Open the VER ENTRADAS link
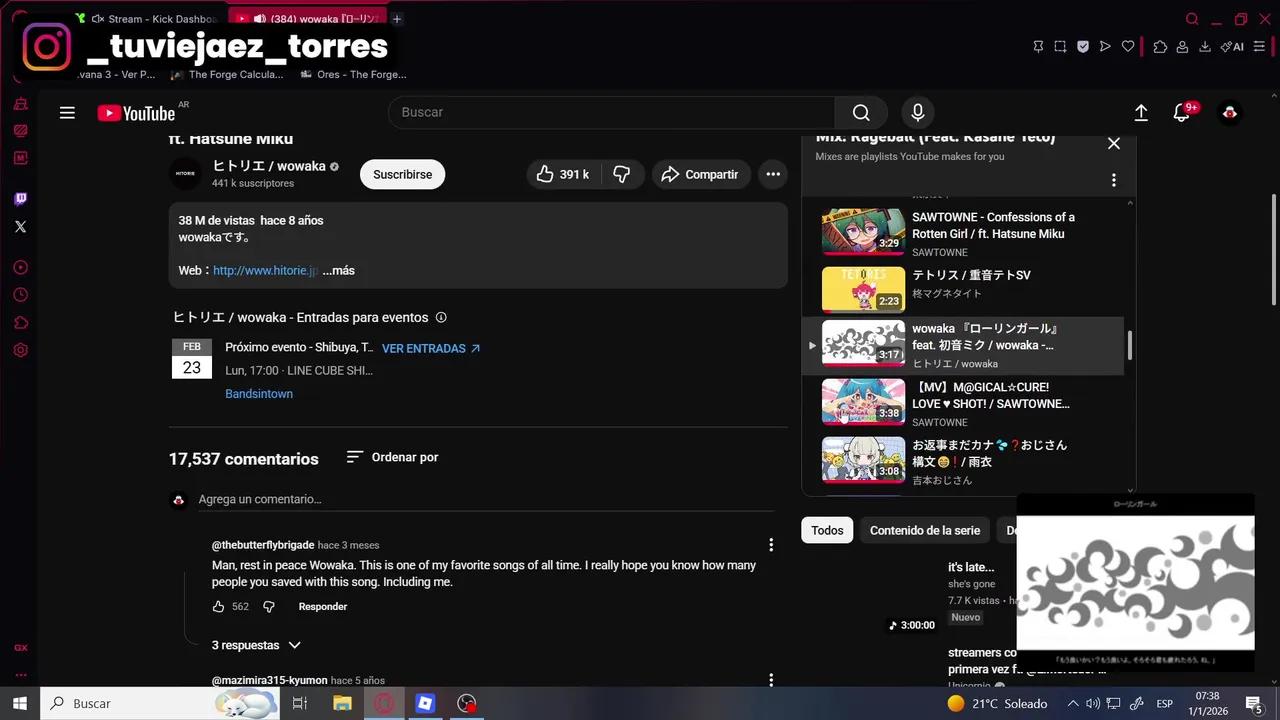This screenshot has width=1280, height=720. 424,348
